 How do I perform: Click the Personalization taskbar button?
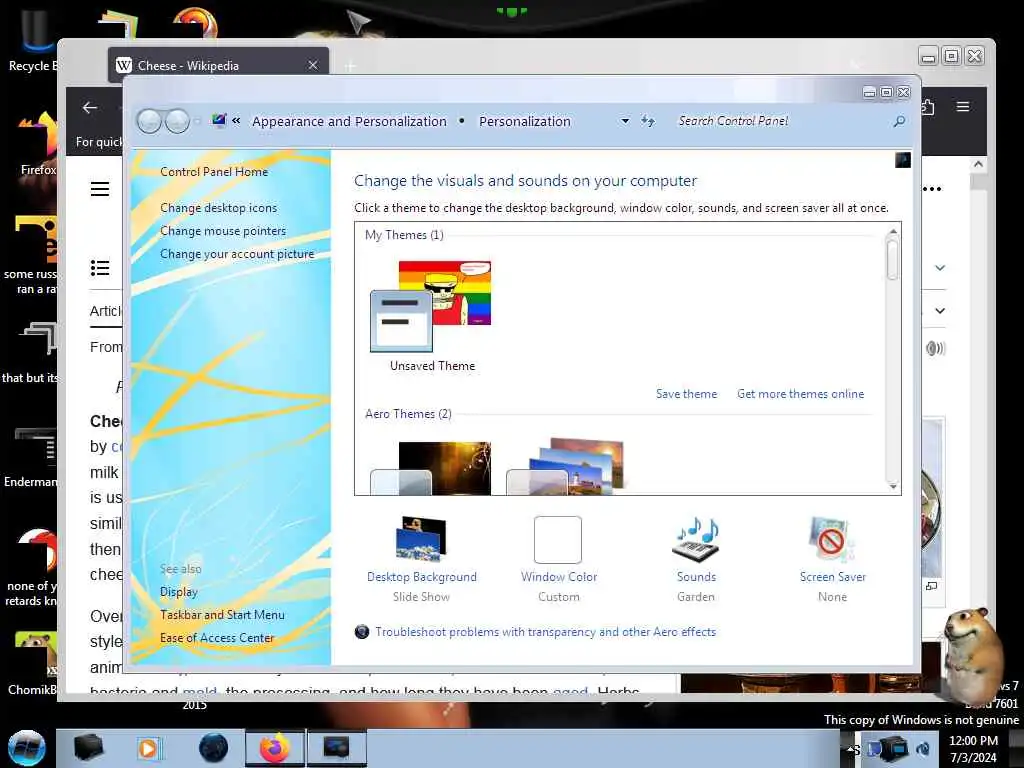tap(336, 748)
